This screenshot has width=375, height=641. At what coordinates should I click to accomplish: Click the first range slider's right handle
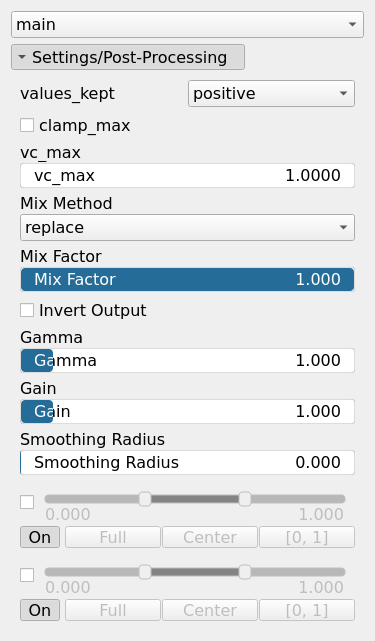click(245, 499)
